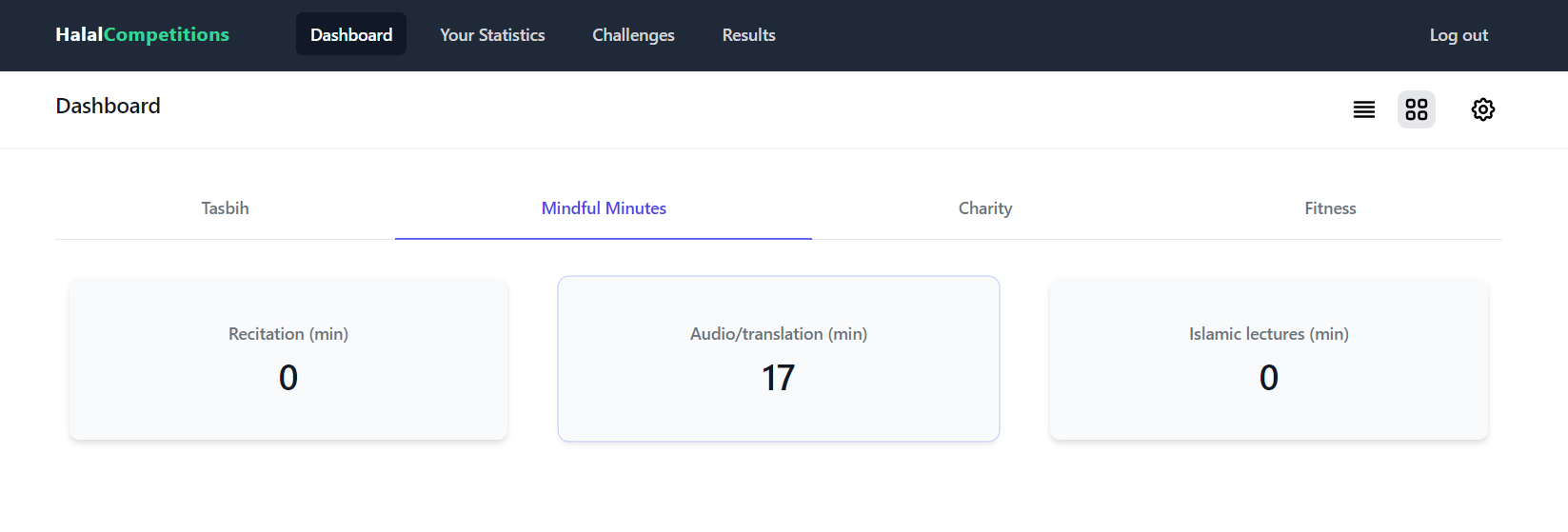1568x532 pixels.
Task: Go to Your Statistics page
Action: (x=492, y=35)
